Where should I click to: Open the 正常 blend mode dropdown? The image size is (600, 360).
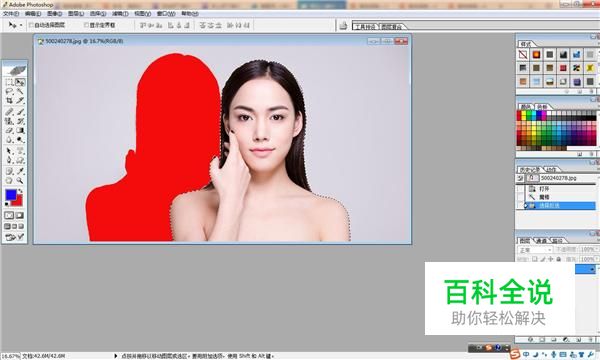535,249
